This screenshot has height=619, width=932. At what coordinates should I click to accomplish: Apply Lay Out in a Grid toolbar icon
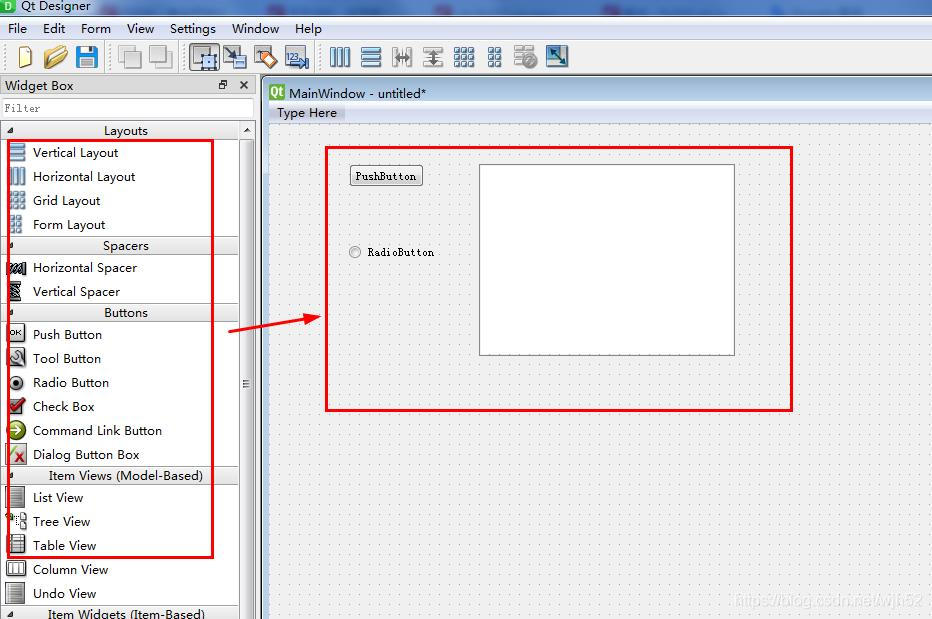click(464, 57)
